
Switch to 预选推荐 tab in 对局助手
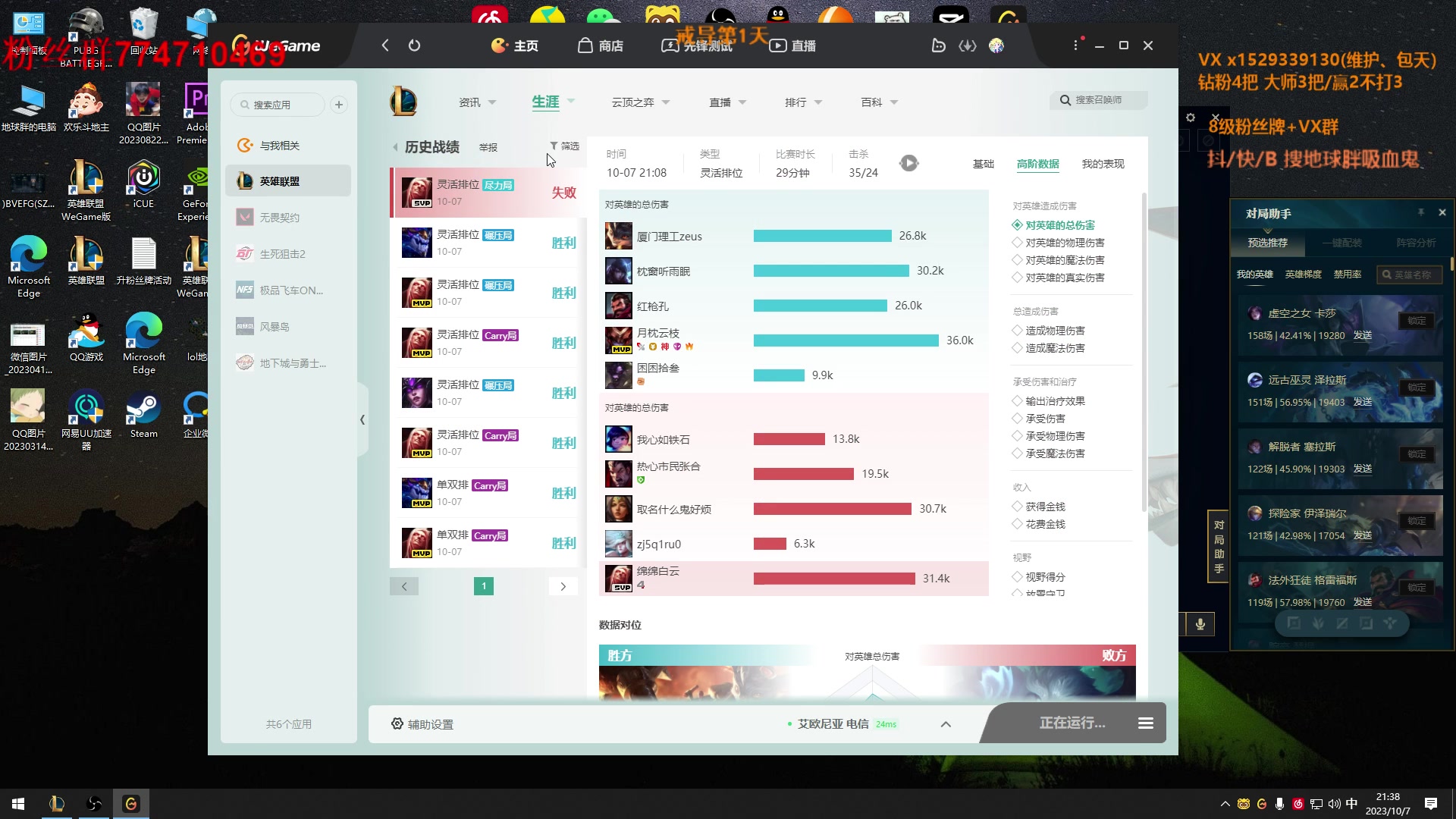[x=1268, y=243]
